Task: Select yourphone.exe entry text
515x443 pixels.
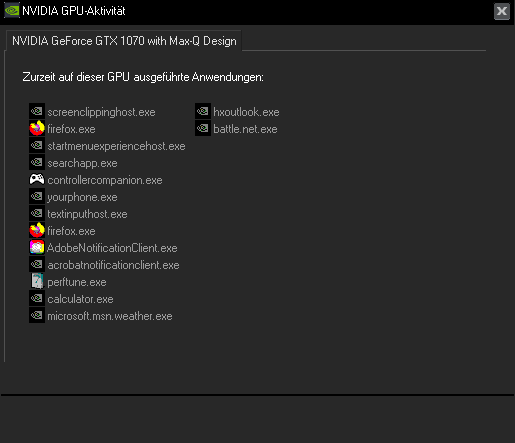Action: point(82,197)
